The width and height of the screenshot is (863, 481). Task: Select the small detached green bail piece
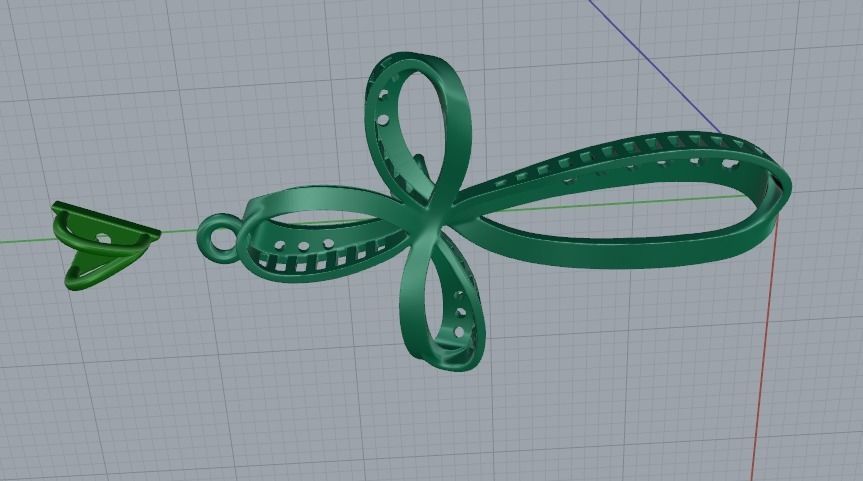click(x=105, y=245)
